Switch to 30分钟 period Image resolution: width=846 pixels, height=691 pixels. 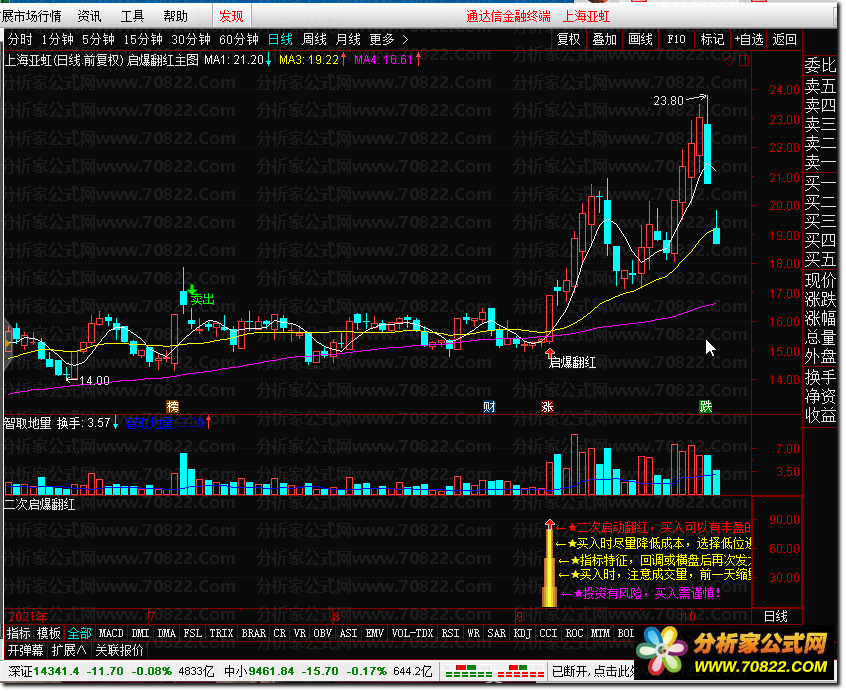click(190, 39)
